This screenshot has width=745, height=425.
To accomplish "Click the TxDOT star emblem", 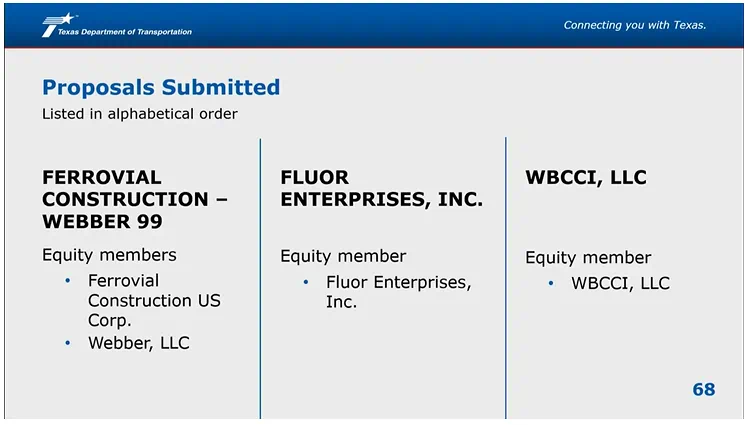I will coord(59,25).
